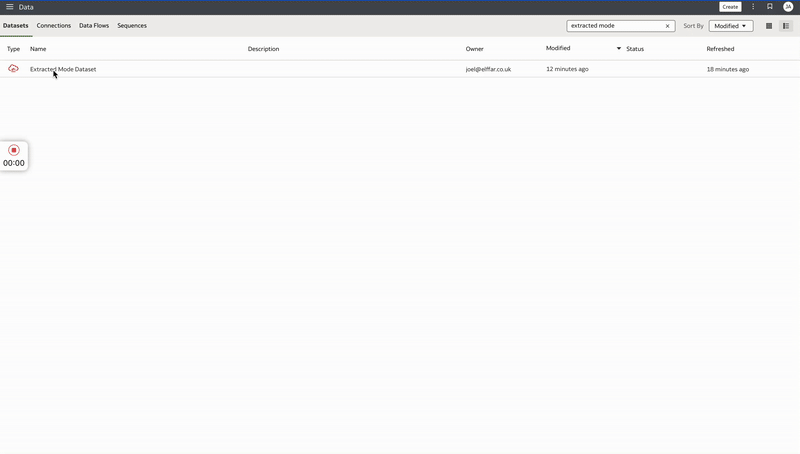Switch to the Datasets tab
This screenshot has height=454, width=800.
(x=16, y=26)
